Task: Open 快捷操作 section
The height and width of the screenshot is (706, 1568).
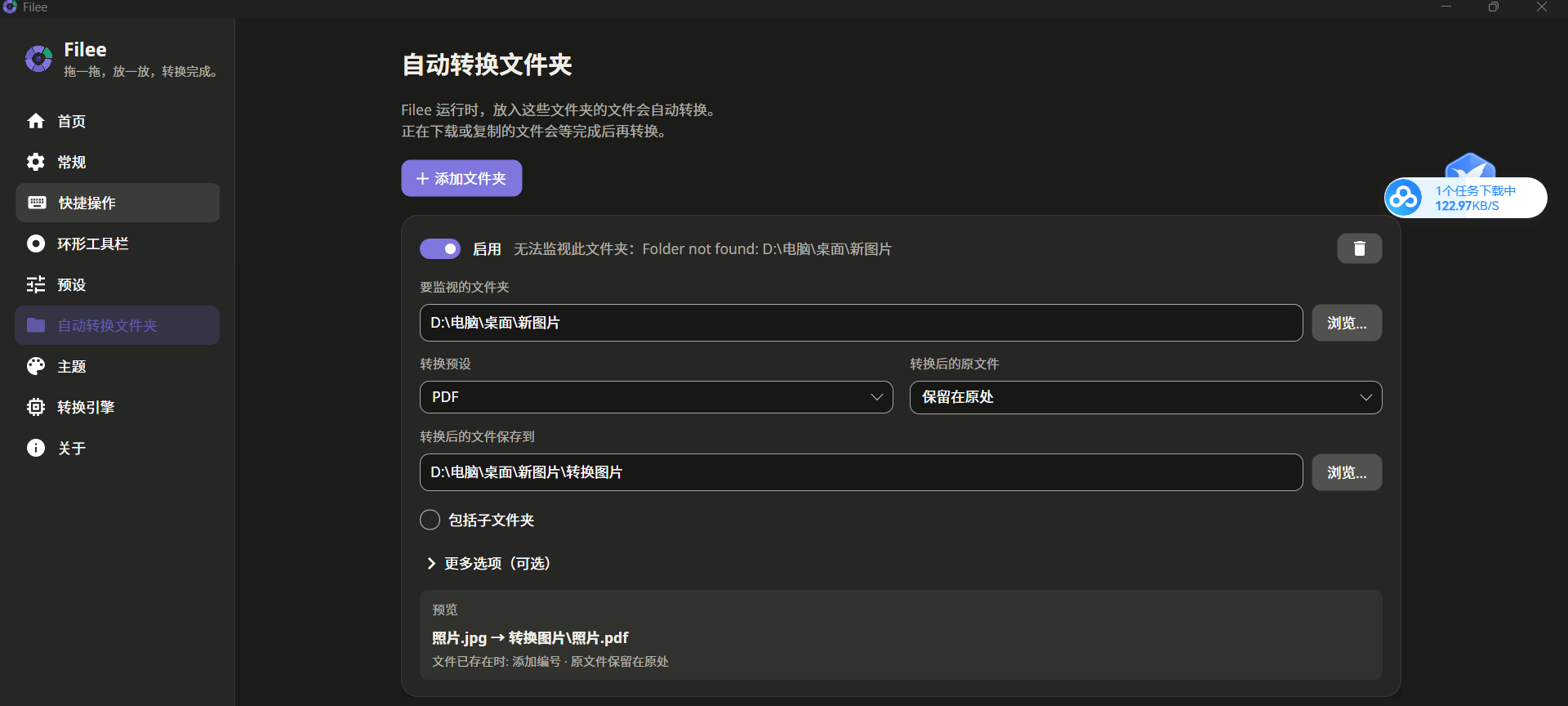Action: (117, 203)
